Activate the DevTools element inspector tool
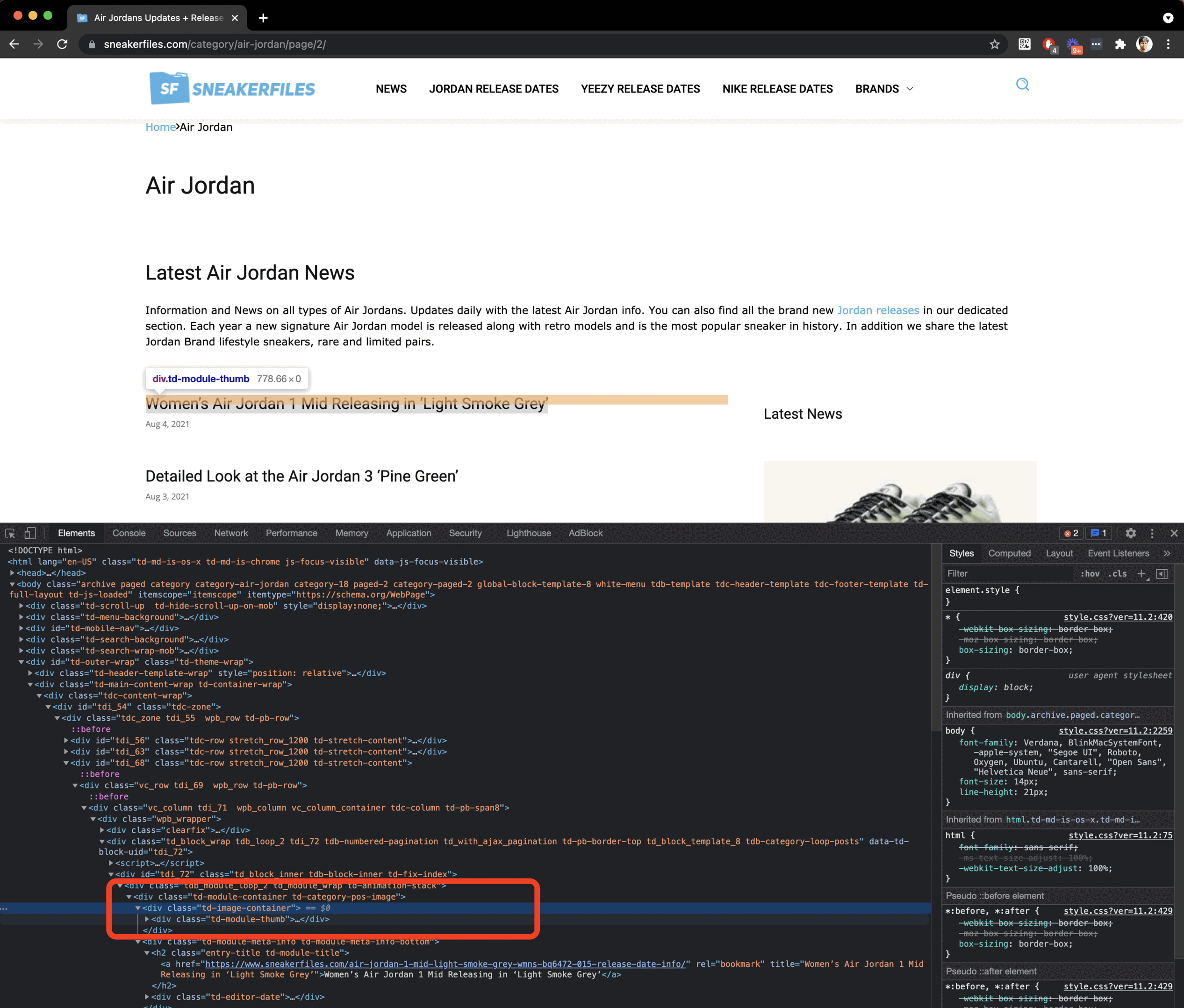 coord(10,533)
